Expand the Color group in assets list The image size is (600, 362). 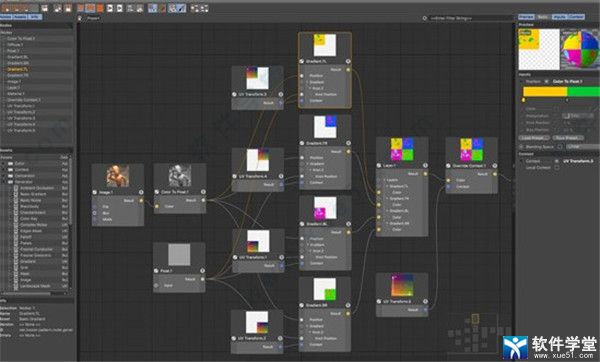[4, 163]
